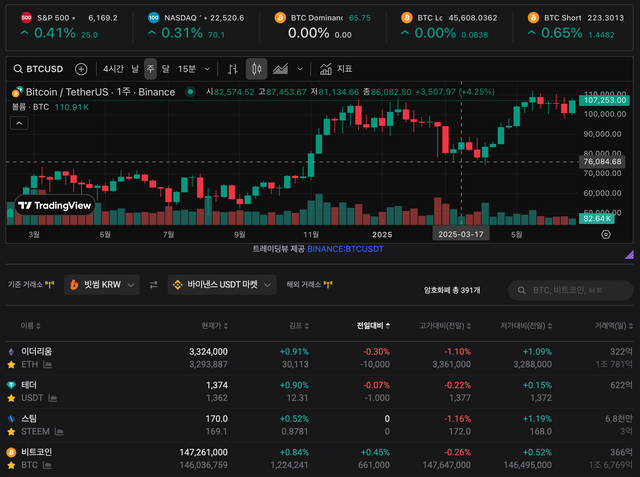Select the 주 weekly timeframe
Image resolution: width=640 pixels, height=477 pixels.
[x=150, y=69]
